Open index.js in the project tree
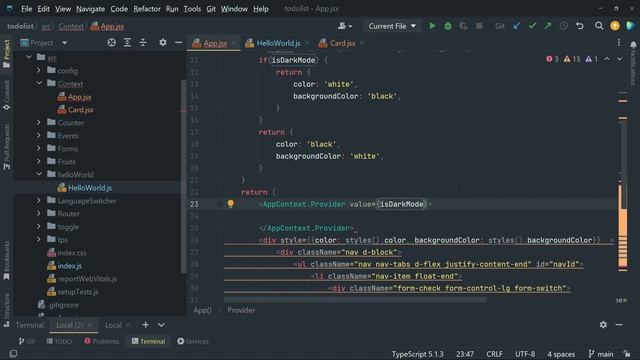640x360 pixels. point(69,266)
